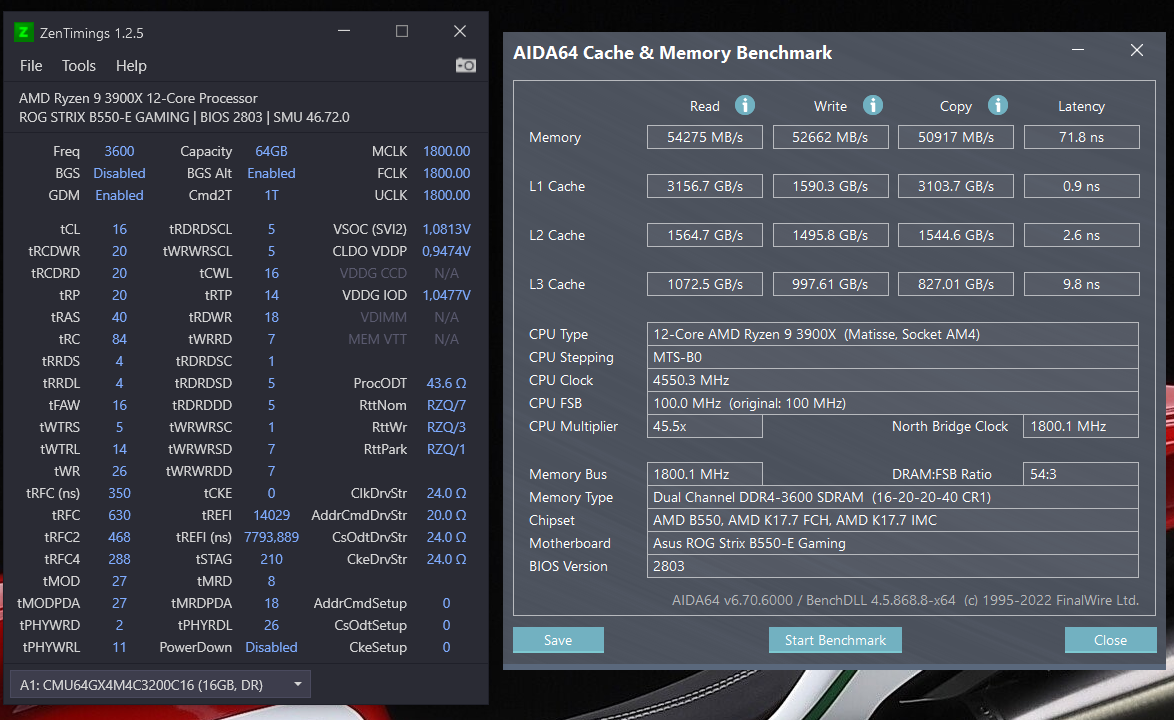Click the BGS Disabled value
This screenshot has height=720, width=1174.
click(119, 173)
